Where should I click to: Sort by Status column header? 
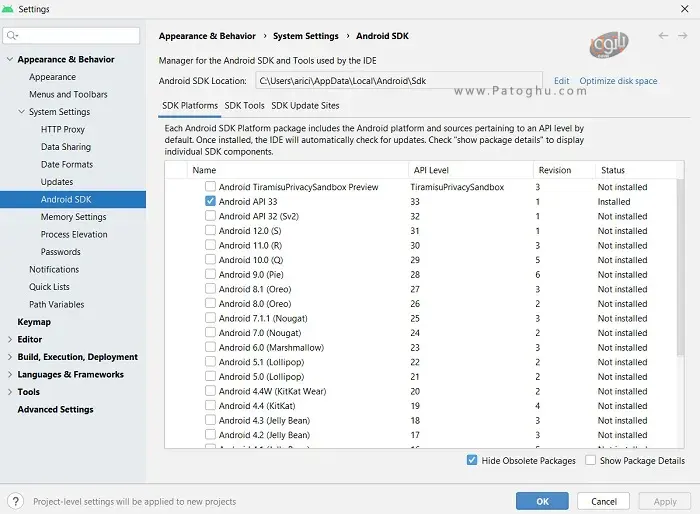click(636, 170)
